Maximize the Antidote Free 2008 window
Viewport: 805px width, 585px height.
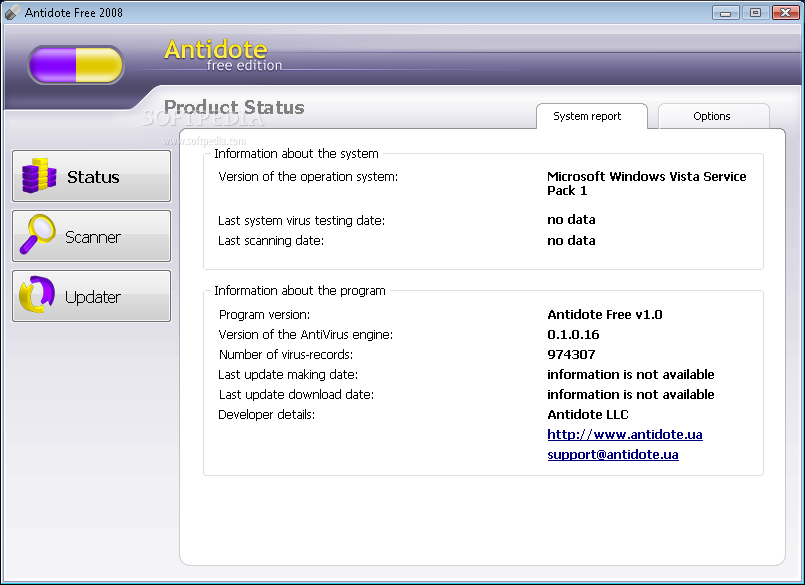pos(755,12)
